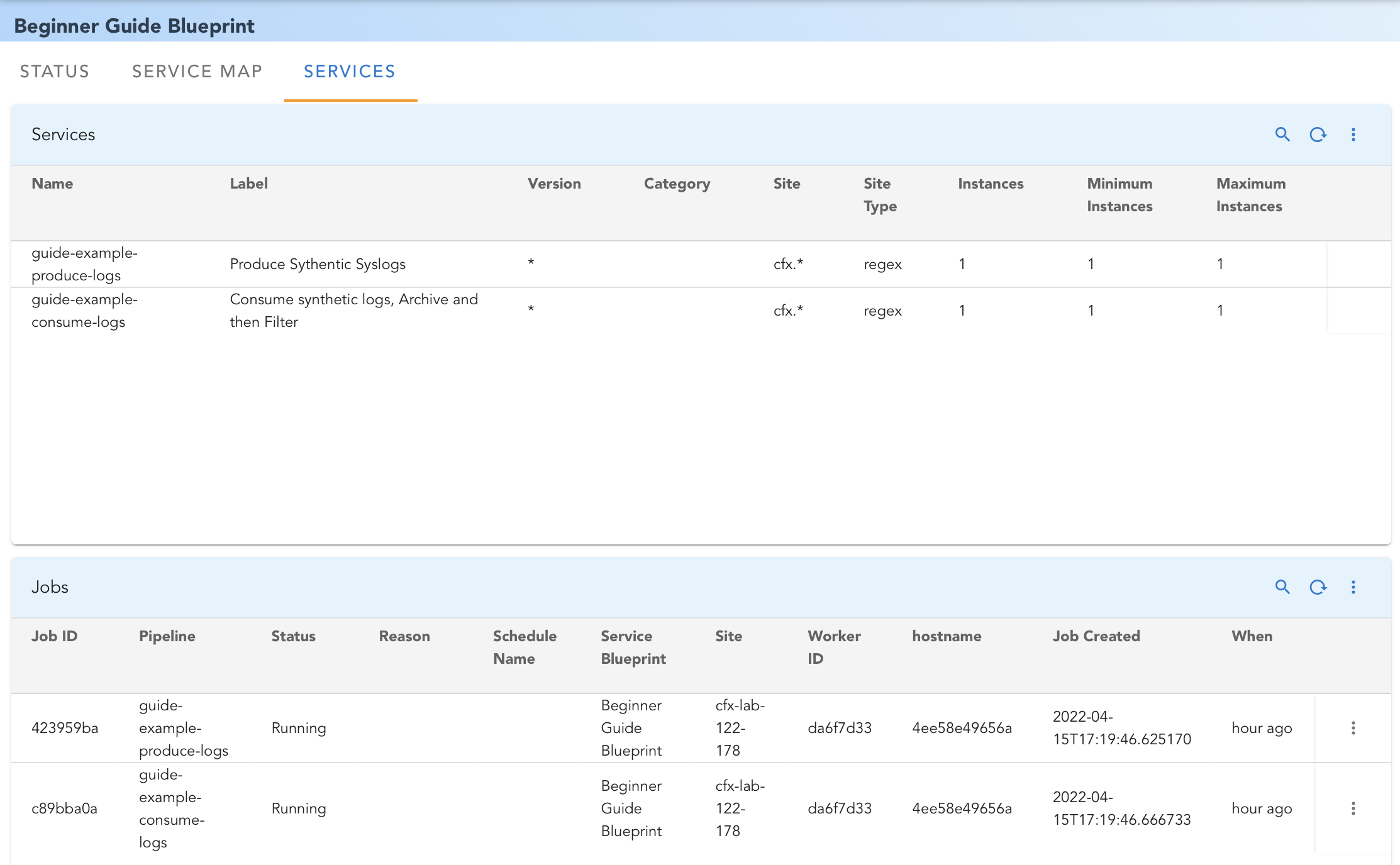Click the Pipeline column header
This screenshot has width=1400, height=865.
(x=167, y=636)
